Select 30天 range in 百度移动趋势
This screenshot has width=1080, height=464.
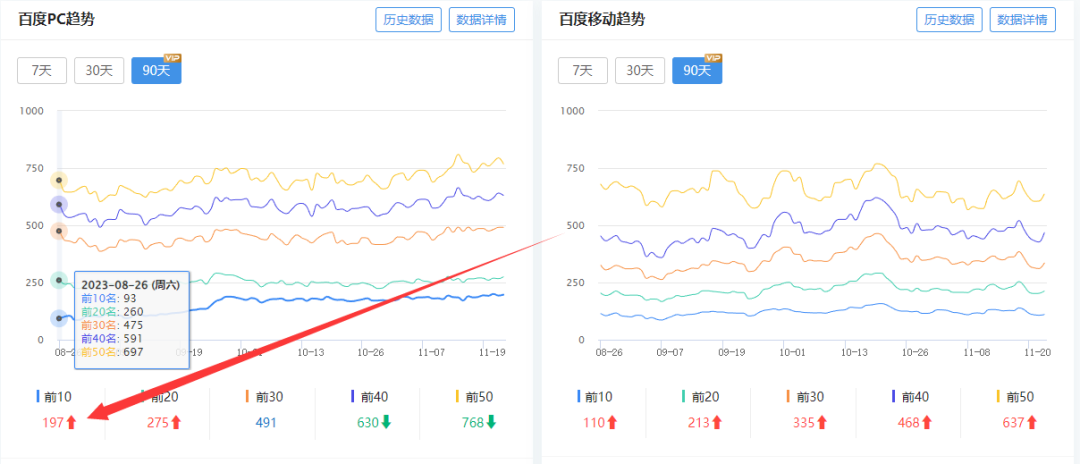tap(640, 70)
